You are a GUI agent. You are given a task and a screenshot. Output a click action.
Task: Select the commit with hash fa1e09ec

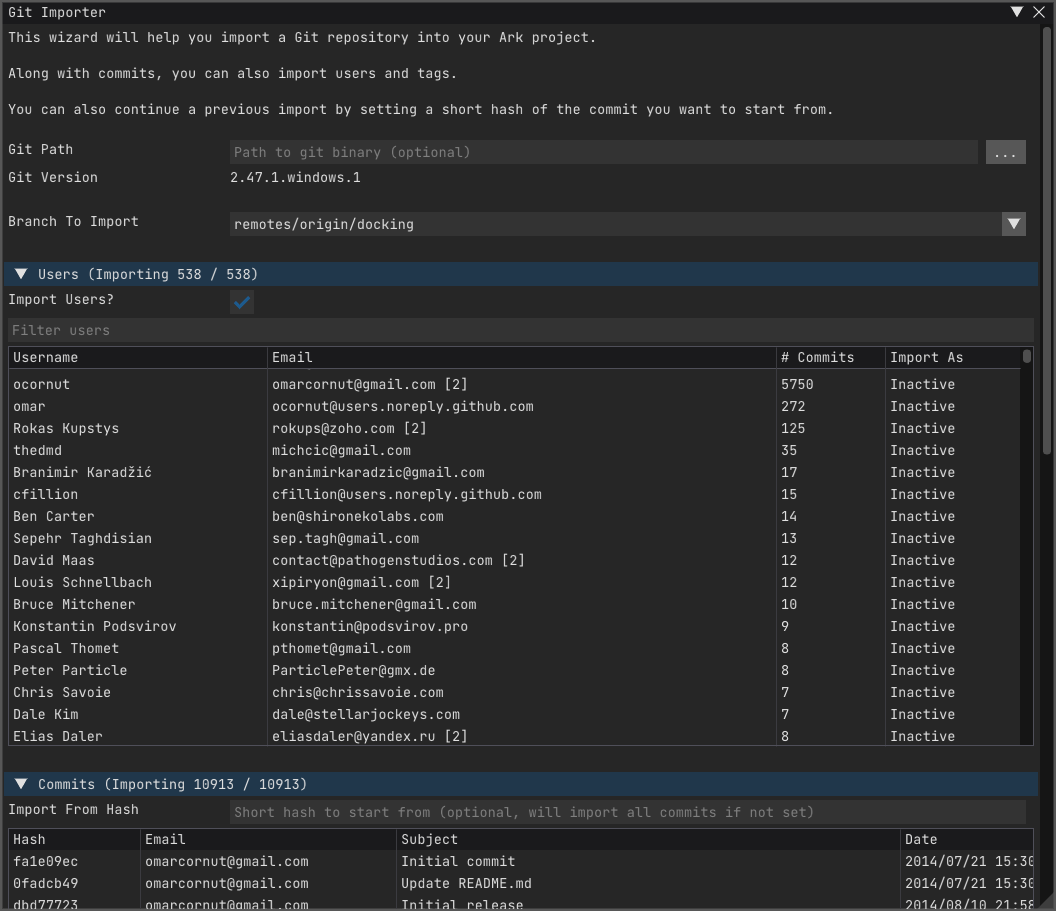pyautogui.click(x=46, y=861)
